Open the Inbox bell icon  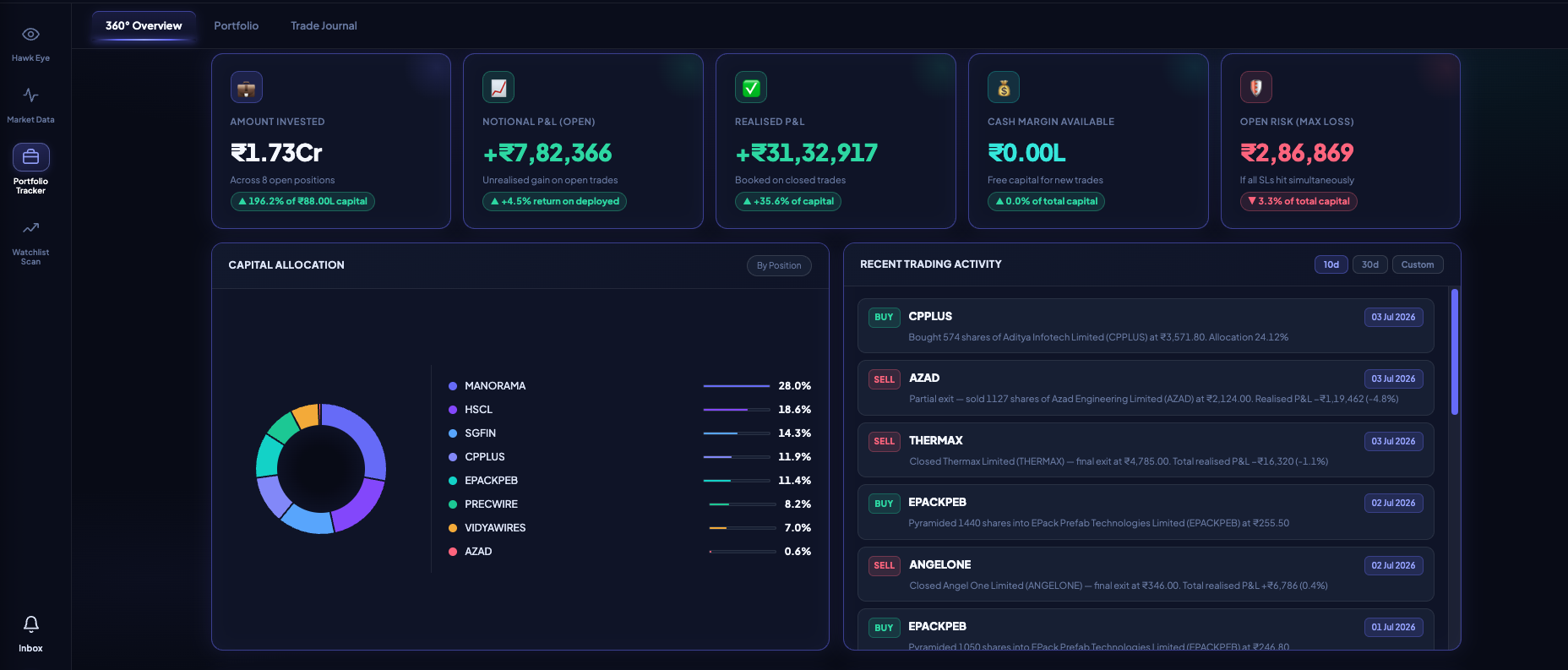[30, 624]
